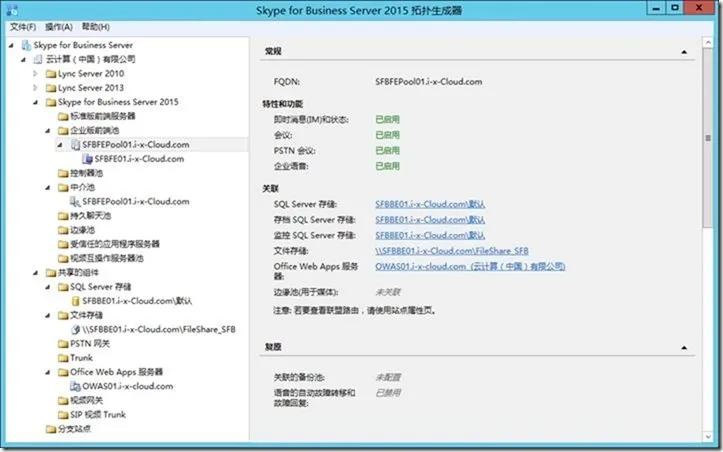
Task: Click the 边缘池 folder icon
Action: pyautogui.click(x=63, y=230)
